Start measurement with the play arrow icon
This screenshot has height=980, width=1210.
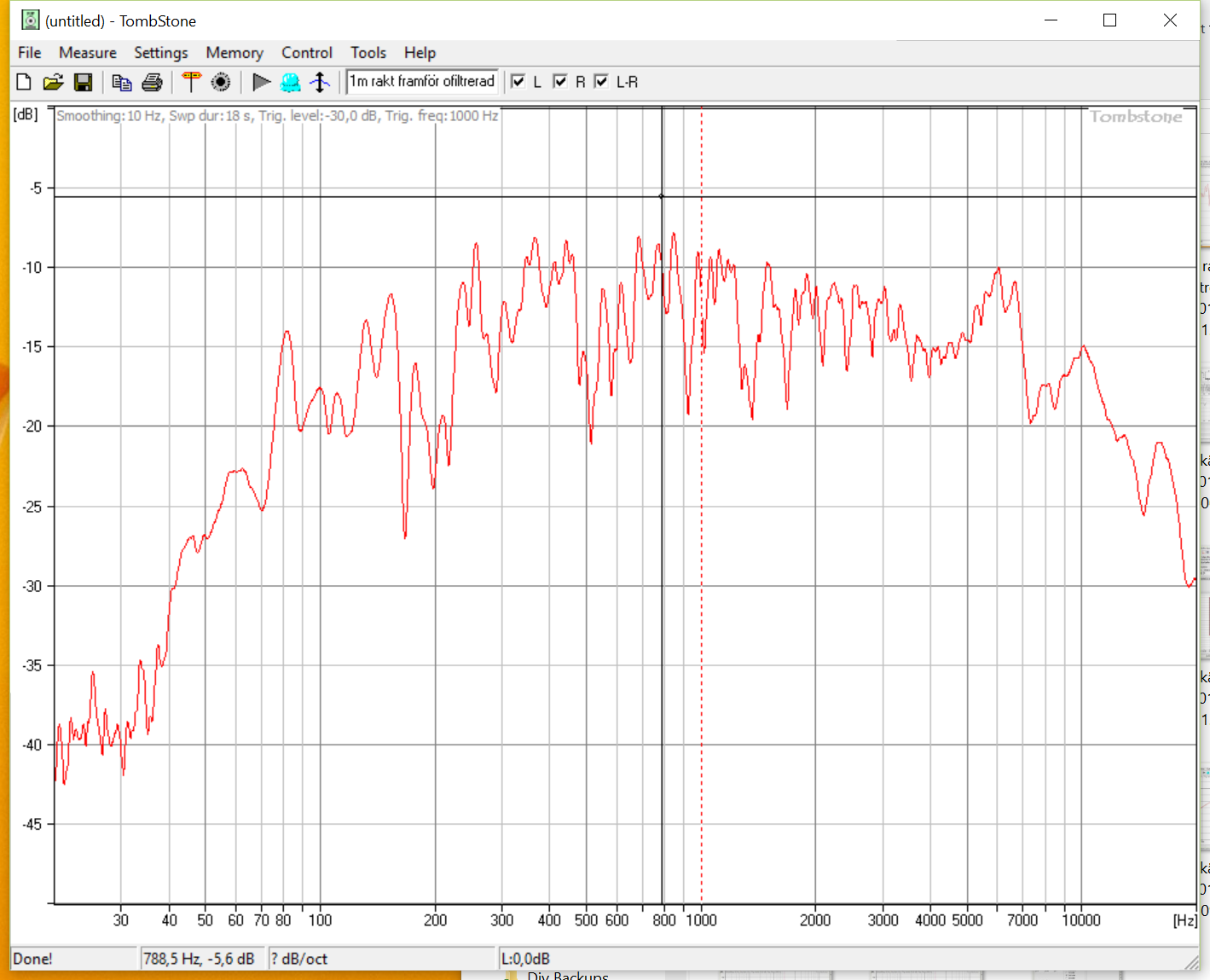tap(262, 82)
